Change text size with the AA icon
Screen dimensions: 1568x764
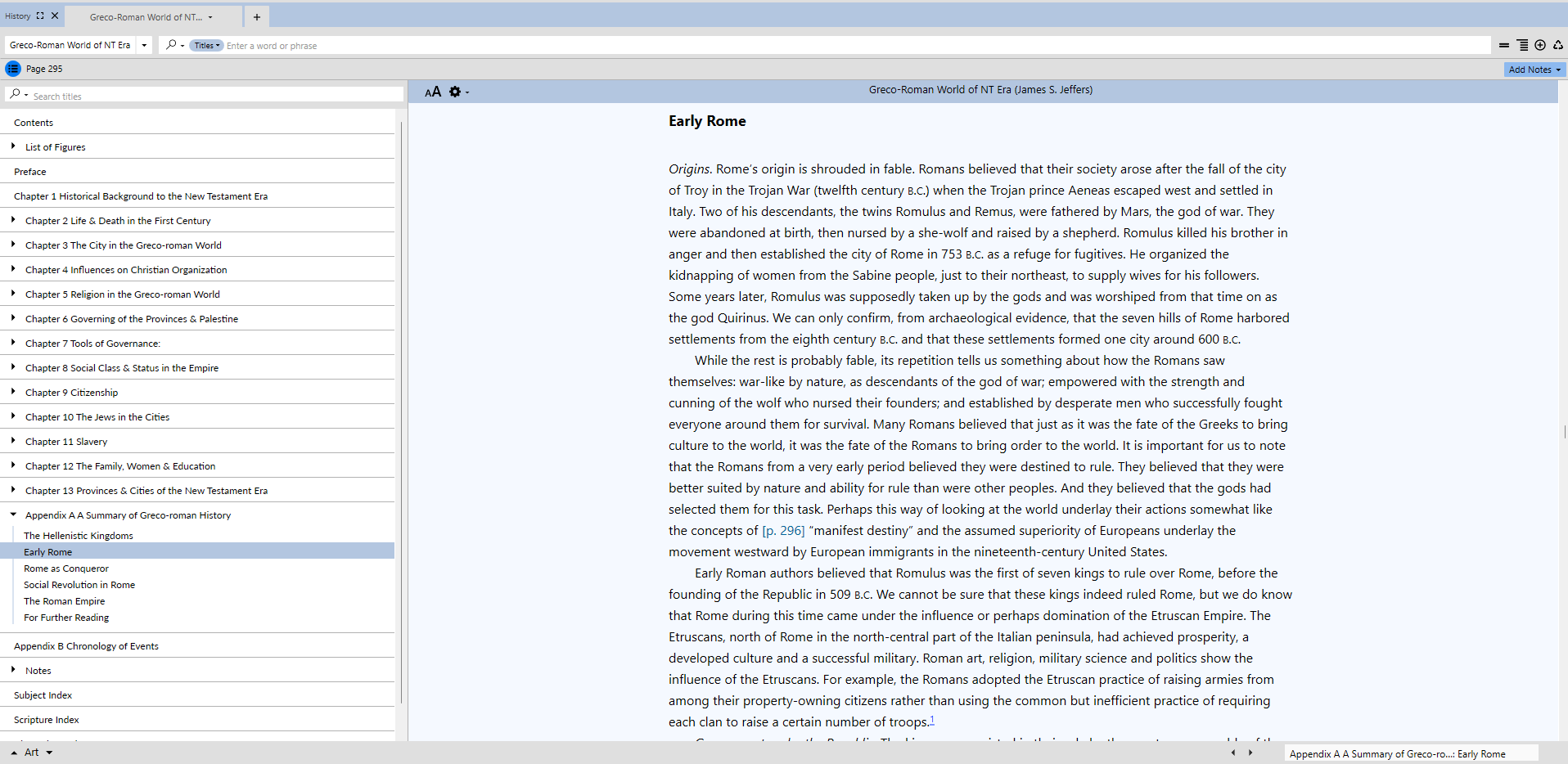point(433,92)
